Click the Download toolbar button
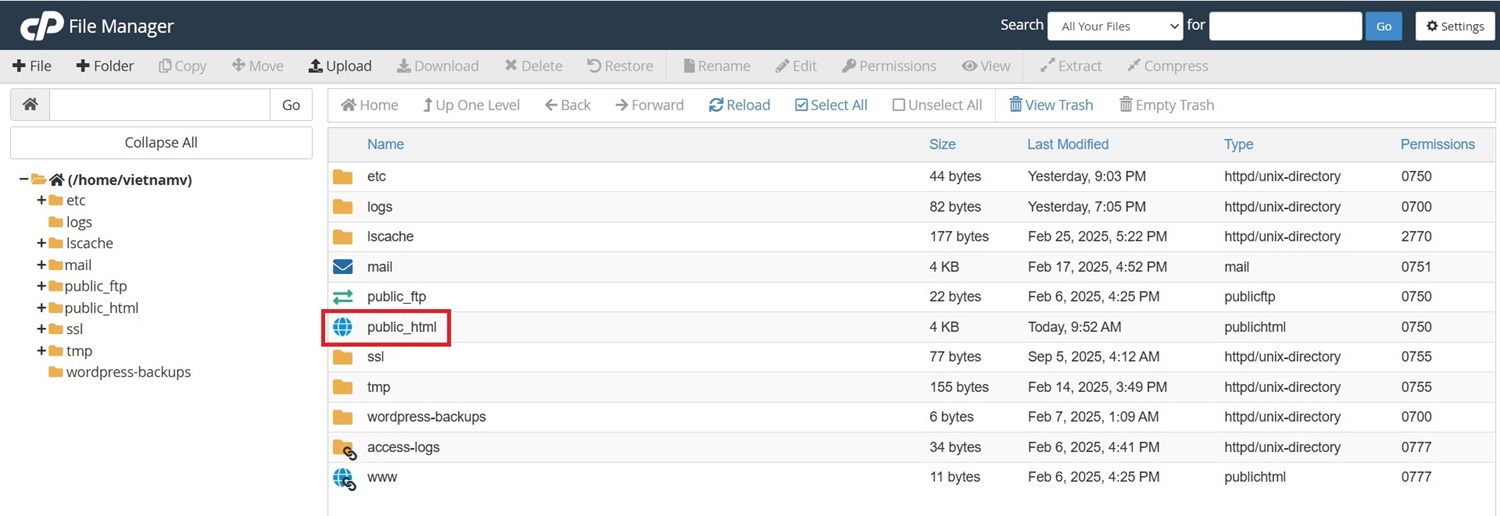 pos(437,66)
